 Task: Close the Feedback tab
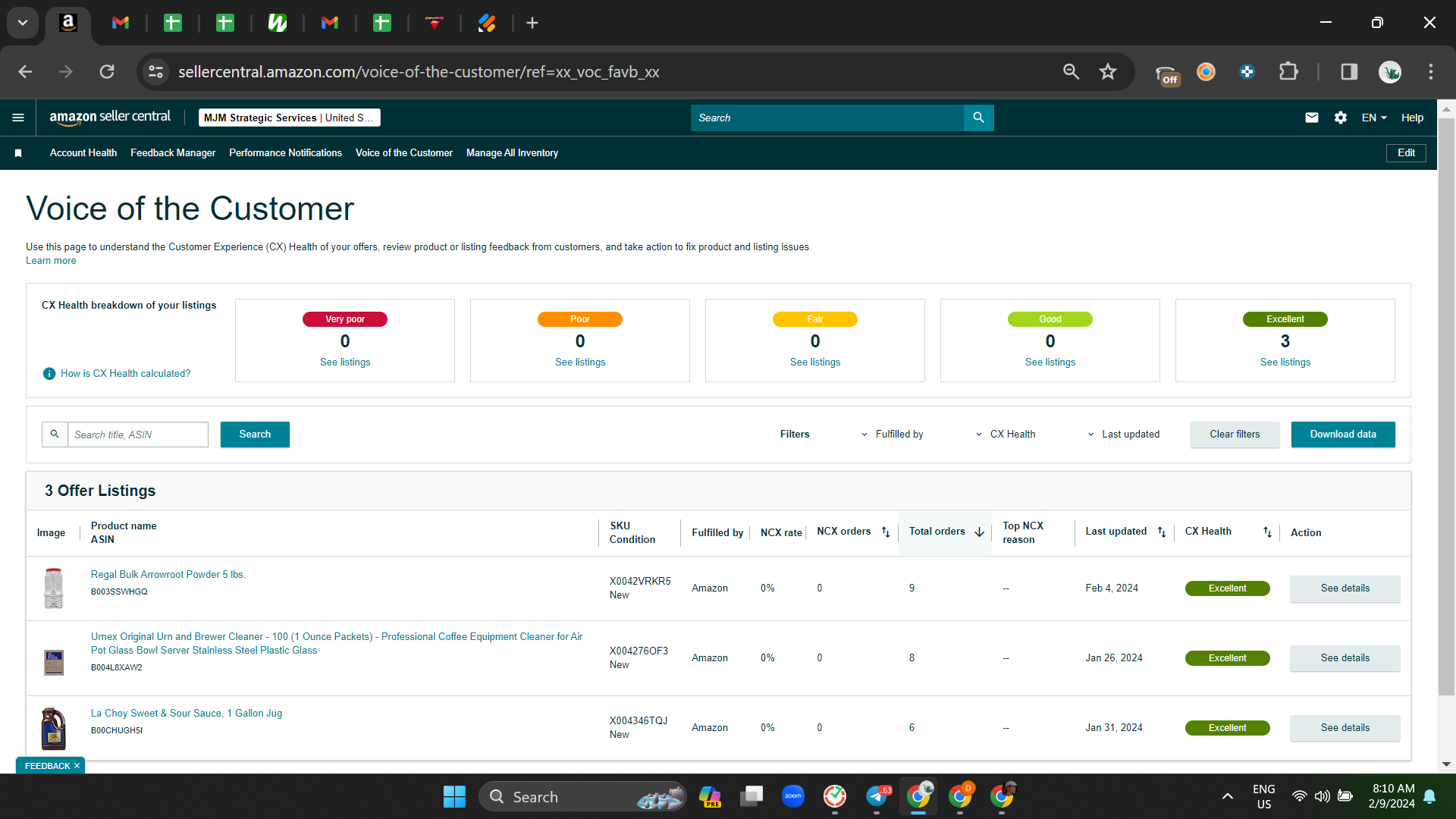point(77,766)
